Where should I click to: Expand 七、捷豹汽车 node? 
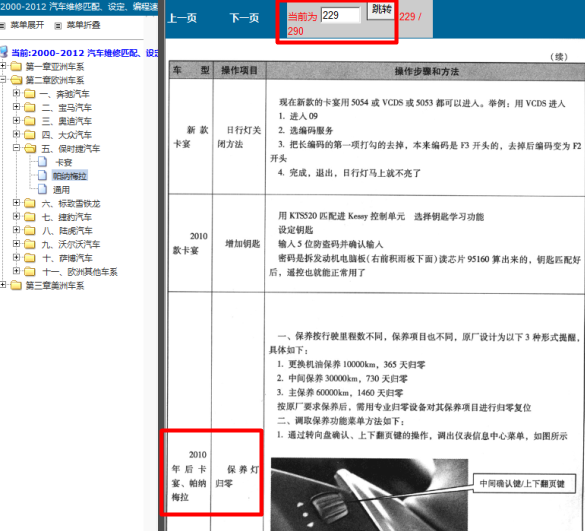coord(16,216)
